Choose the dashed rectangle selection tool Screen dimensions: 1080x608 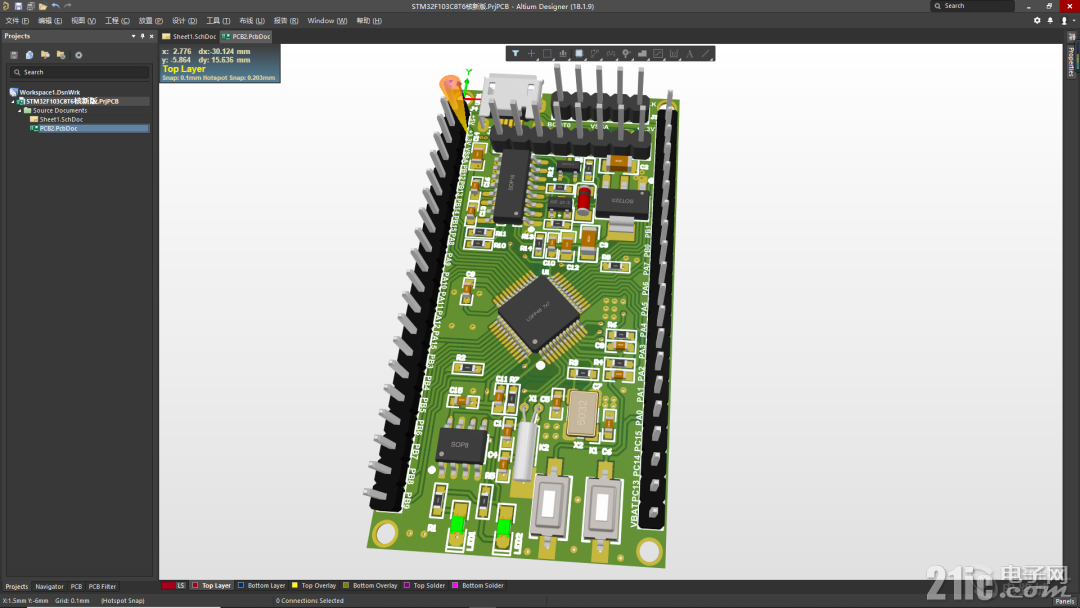(x=547, y=53)
